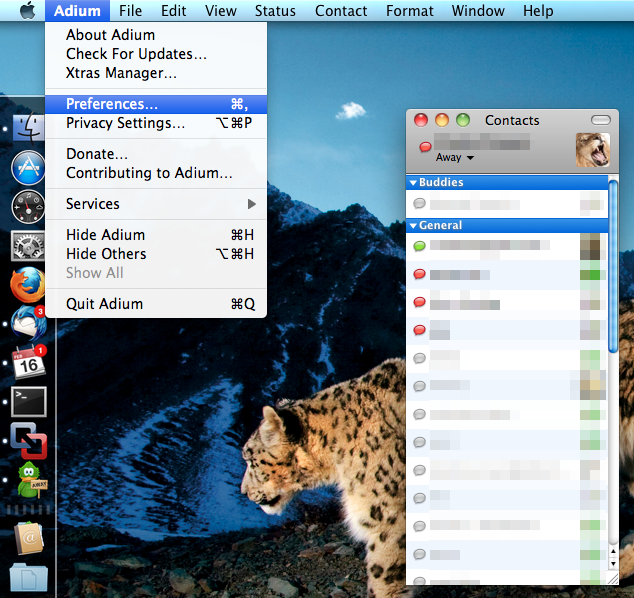The height and width of the screenshot is (598, 634).
Task: Collapse the Buddies group
Action: (413, 183)
